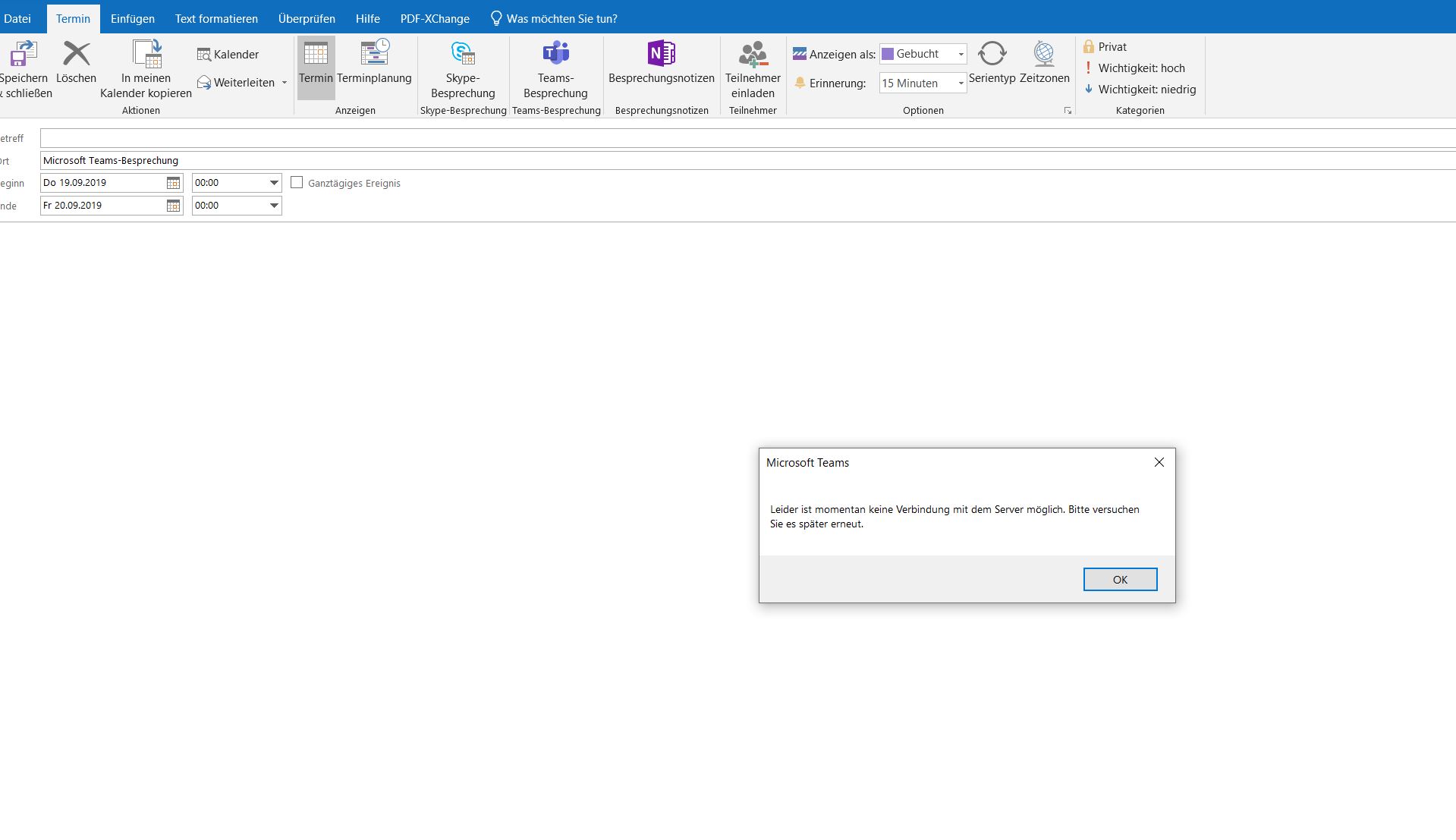The width and height of the screenshot is (1456, 840).
Task: Open the Hilfe tab
Action: click(x=368, y=18)
